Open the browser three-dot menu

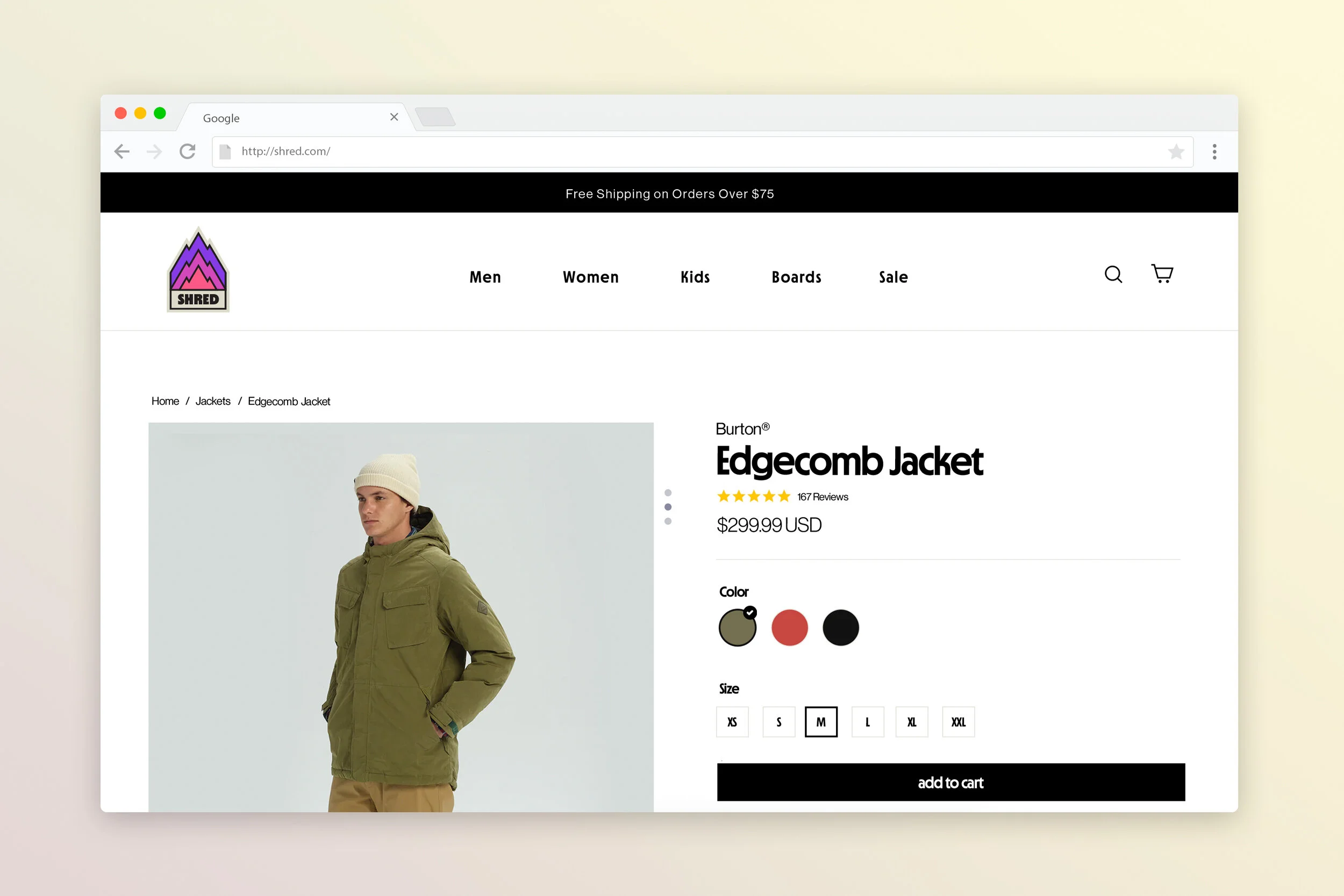(x=1215, y=152)
